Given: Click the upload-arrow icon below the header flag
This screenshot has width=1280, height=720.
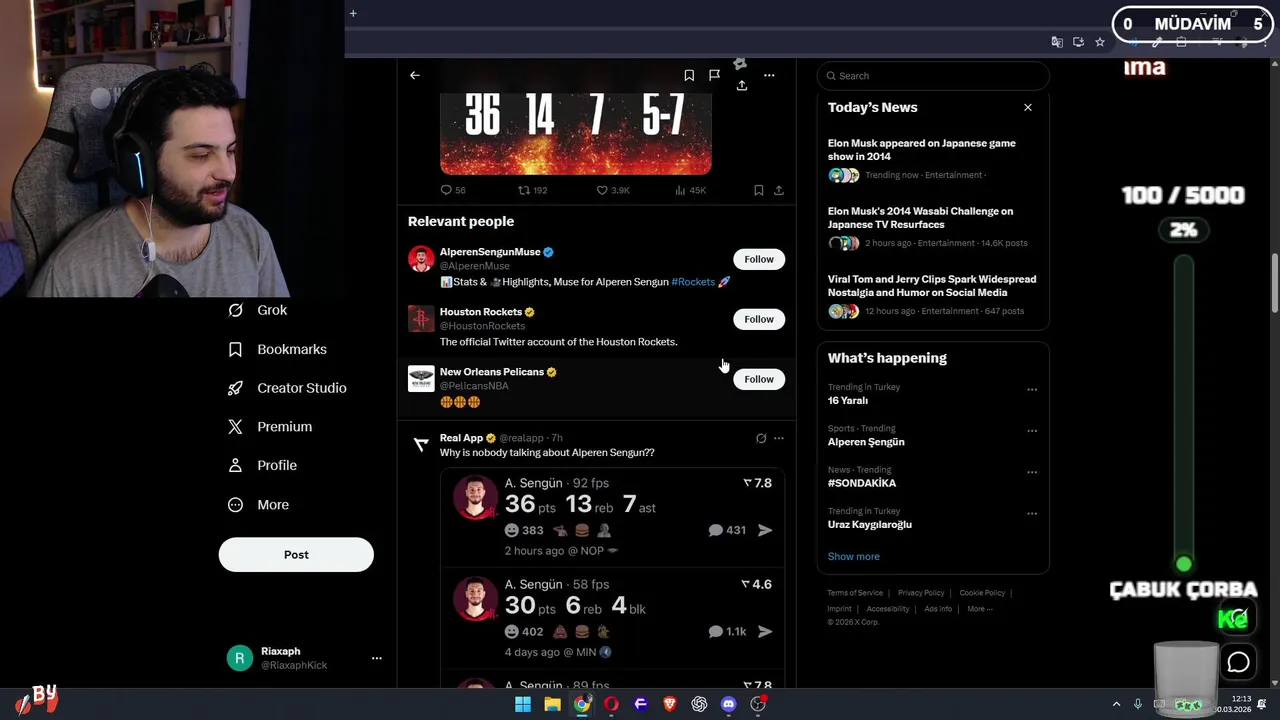Looking at the screenshot, I should click(742, 86).
